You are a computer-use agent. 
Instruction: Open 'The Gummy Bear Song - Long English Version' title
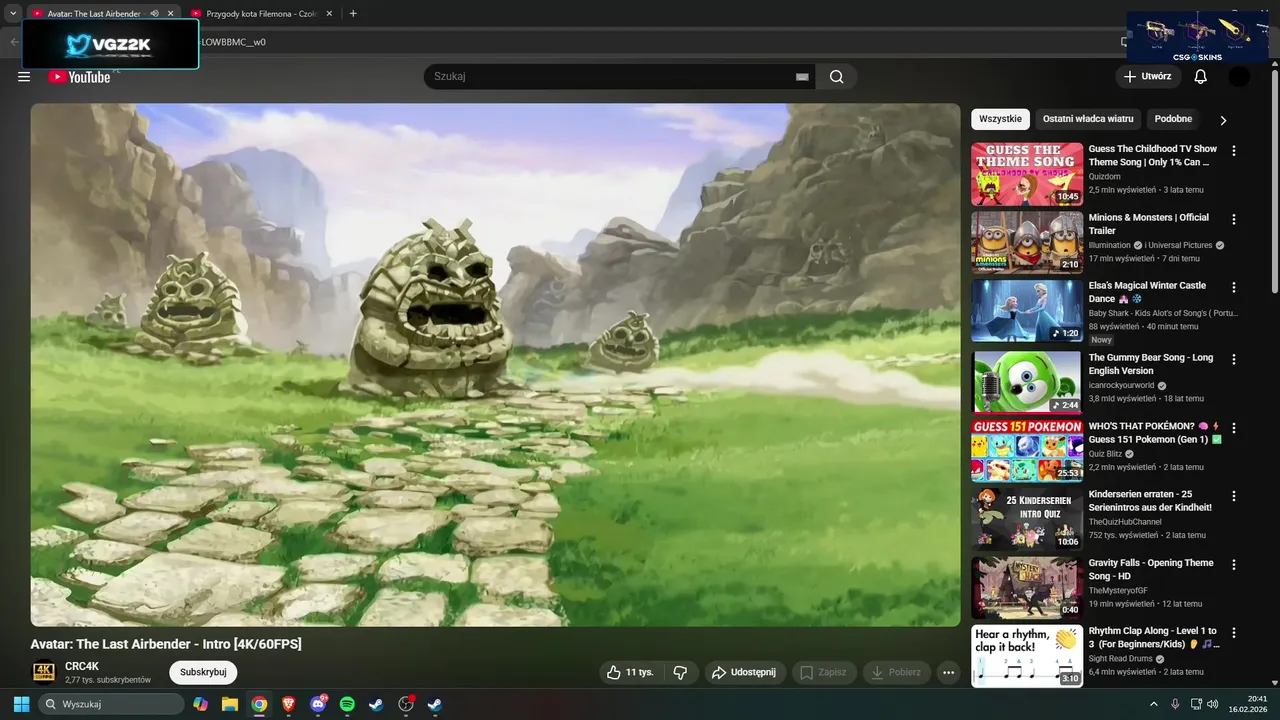click(x=1151, y=364)
